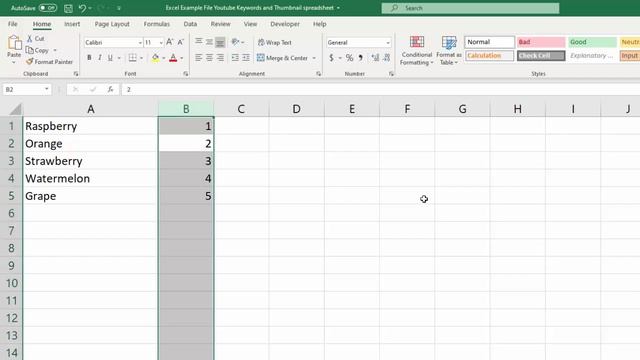Viewport: 640px width, 360px height.
Task: Decrease font size
Action: click(180, 42)
